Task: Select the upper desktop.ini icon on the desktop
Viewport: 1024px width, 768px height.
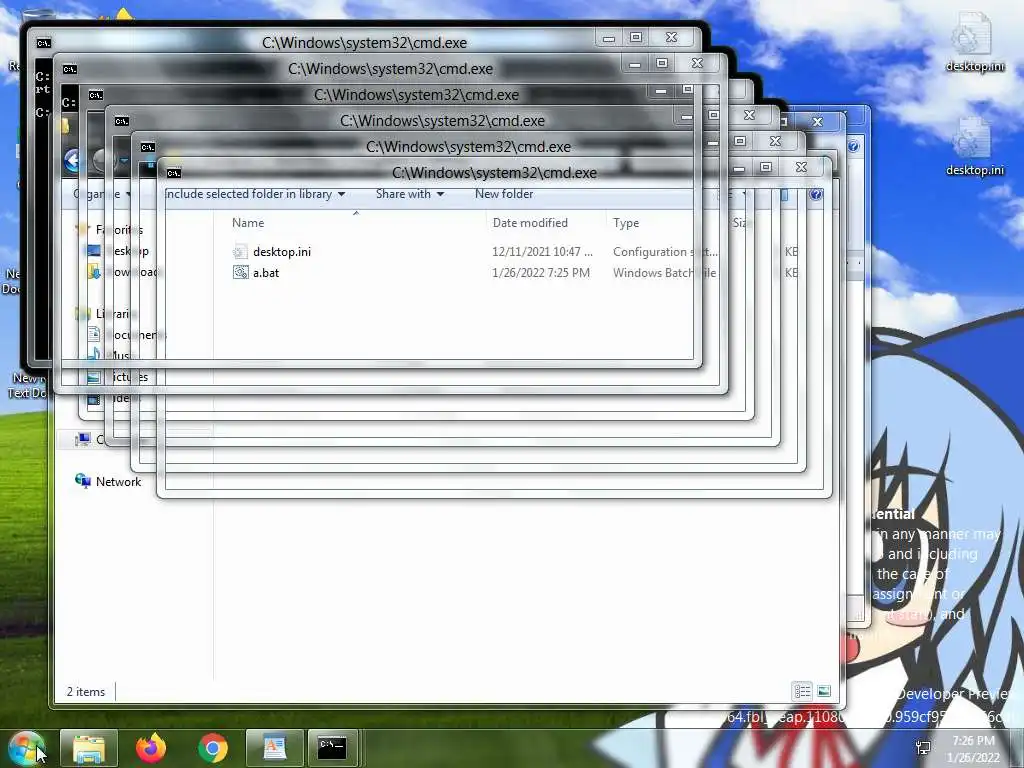Action: pos(974,42)
